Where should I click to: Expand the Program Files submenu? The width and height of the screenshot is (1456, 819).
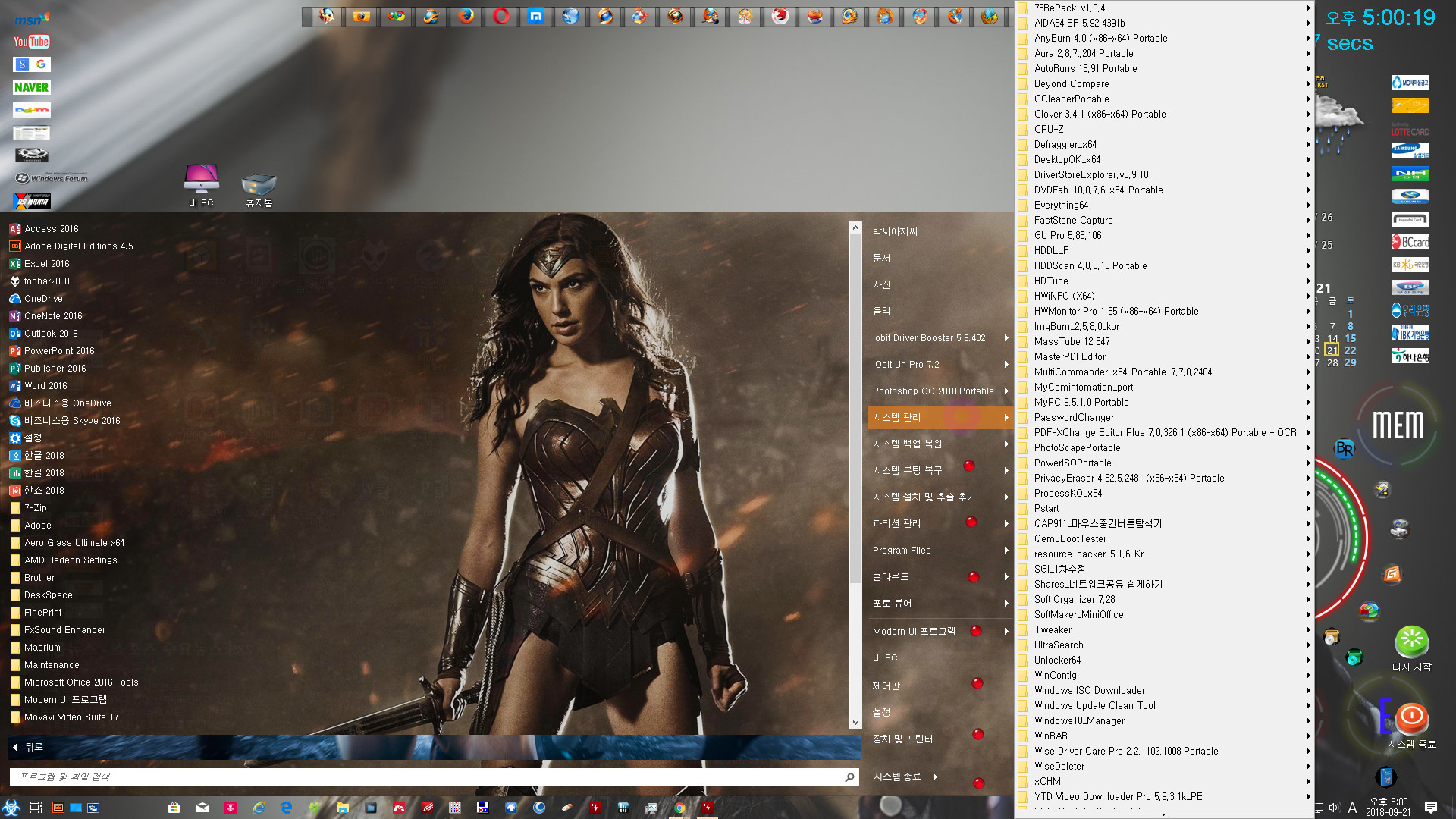pos(940,550)
